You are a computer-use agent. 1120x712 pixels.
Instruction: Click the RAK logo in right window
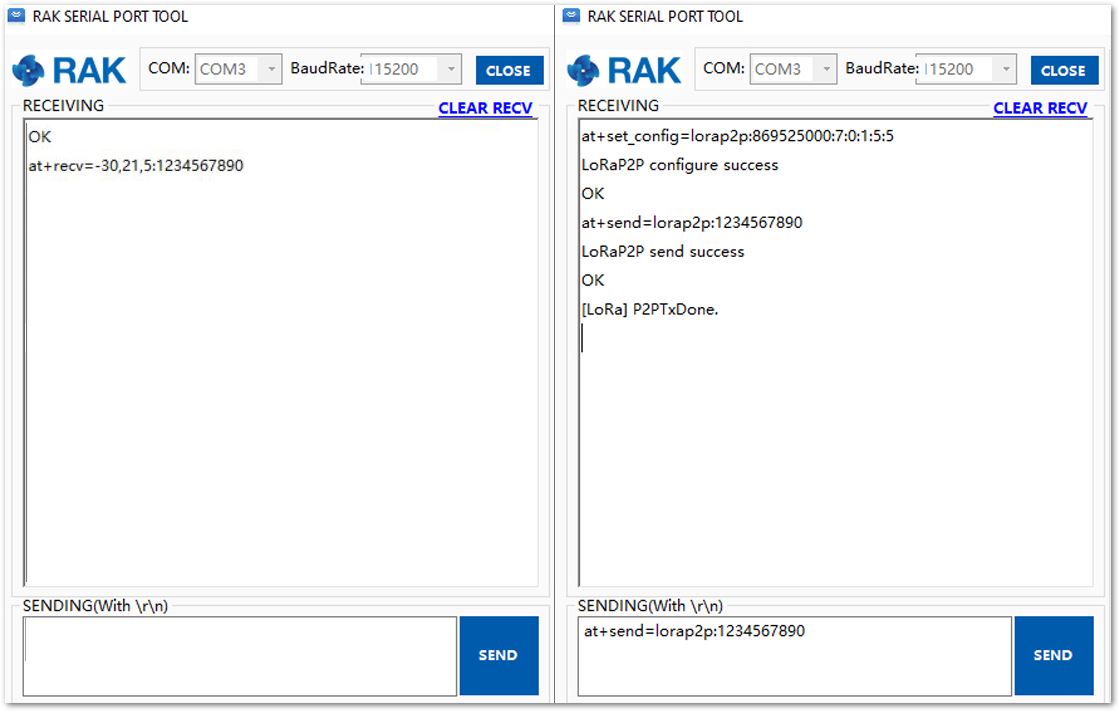624,70
